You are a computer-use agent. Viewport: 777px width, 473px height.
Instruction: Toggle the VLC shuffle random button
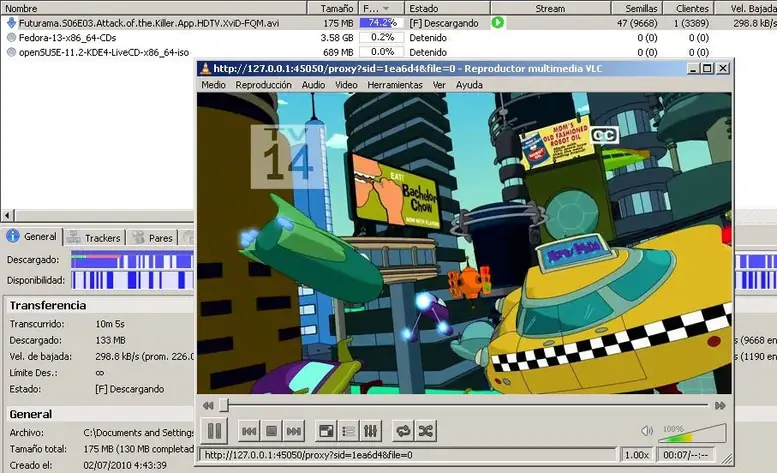coord(426,431)
